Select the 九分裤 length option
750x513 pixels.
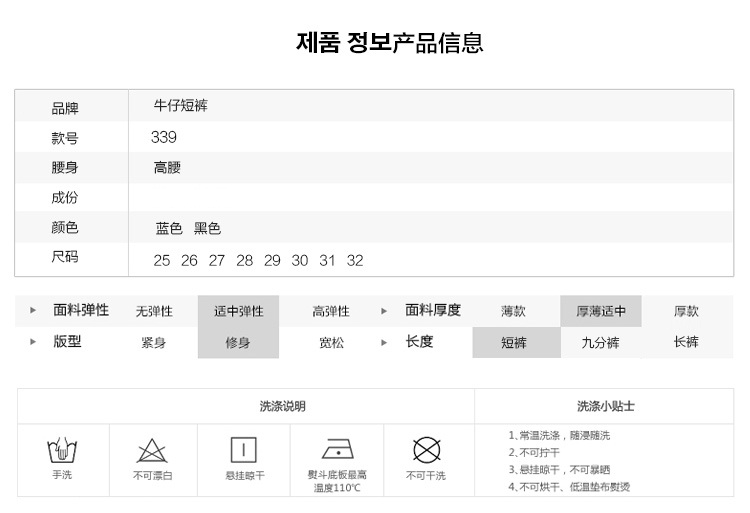600,343
